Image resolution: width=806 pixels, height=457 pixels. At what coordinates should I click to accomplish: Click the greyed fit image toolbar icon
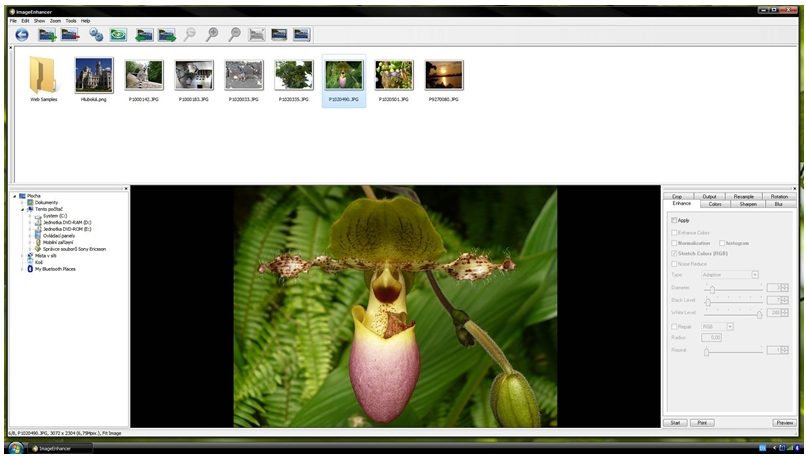pos(257,35)
